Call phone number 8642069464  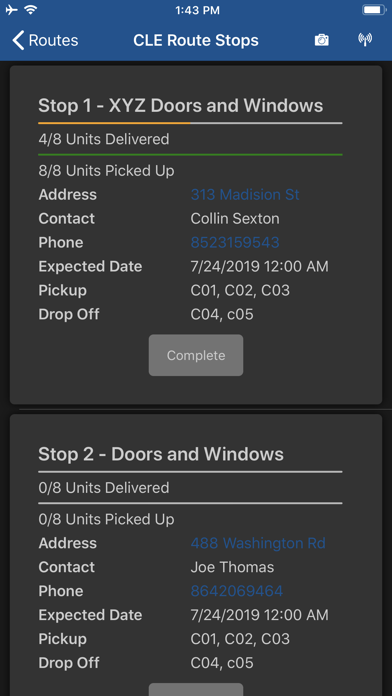tap(237, 591)
